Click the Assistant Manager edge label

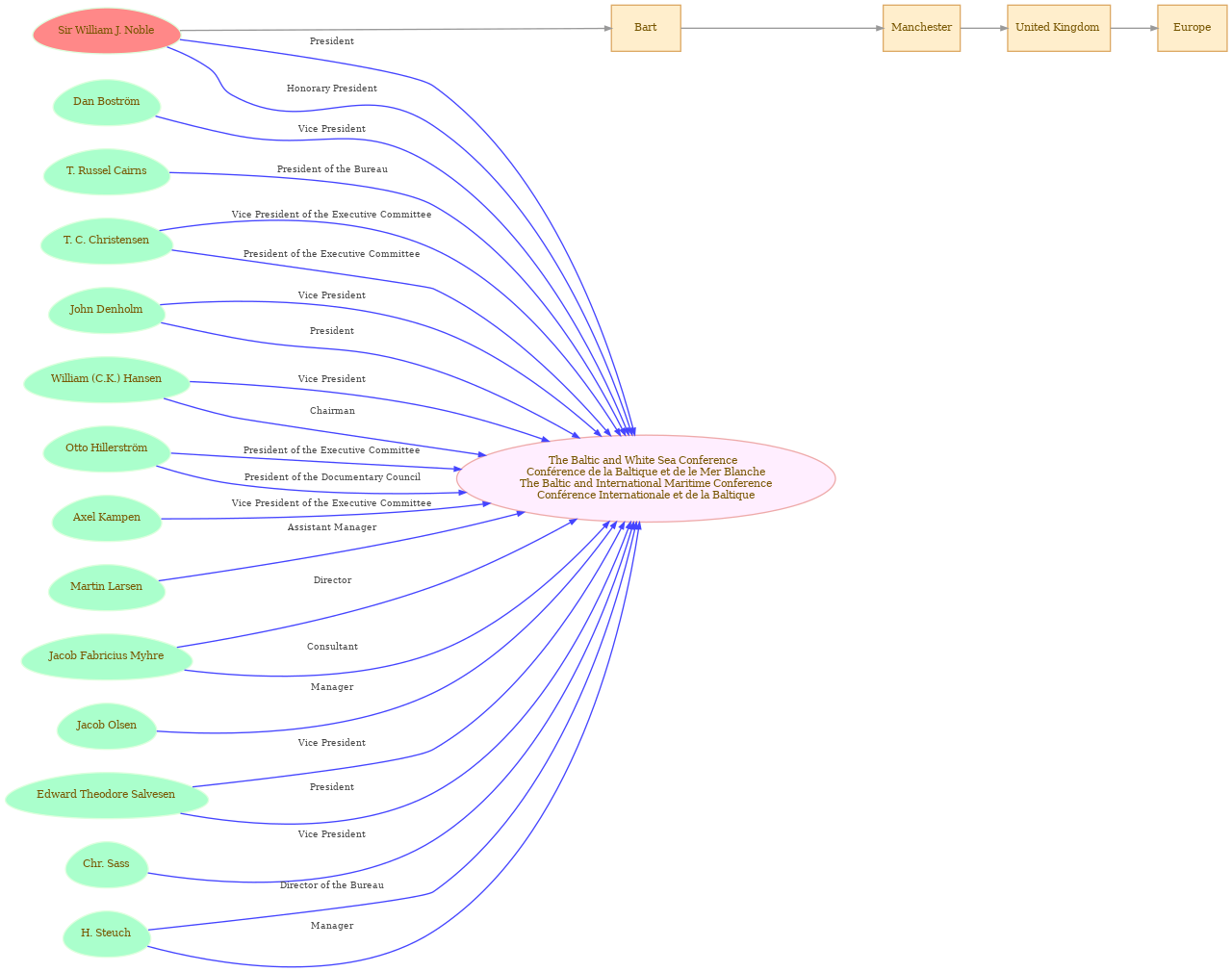coord(332,527)
